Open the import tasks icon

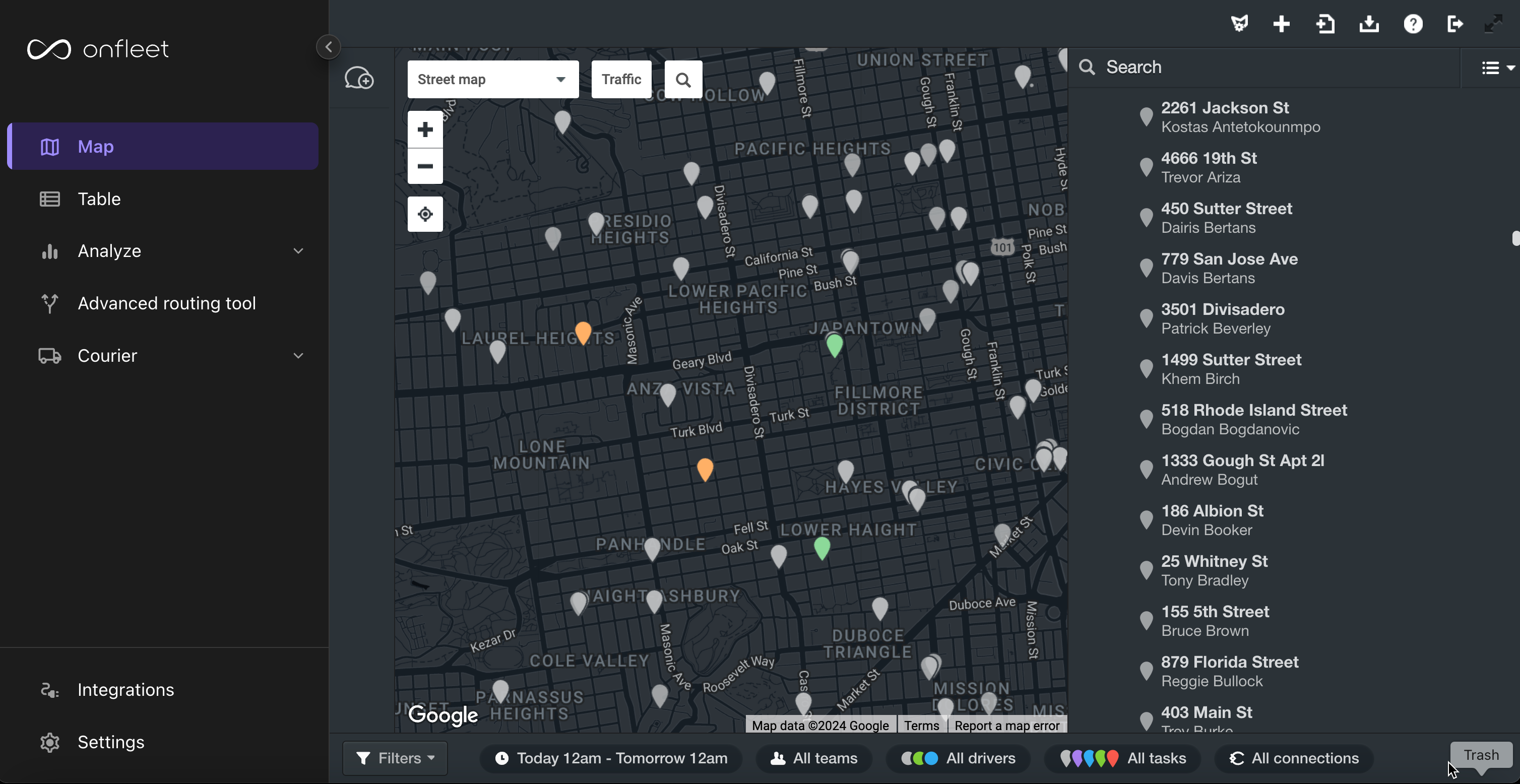pos(1325,24)
